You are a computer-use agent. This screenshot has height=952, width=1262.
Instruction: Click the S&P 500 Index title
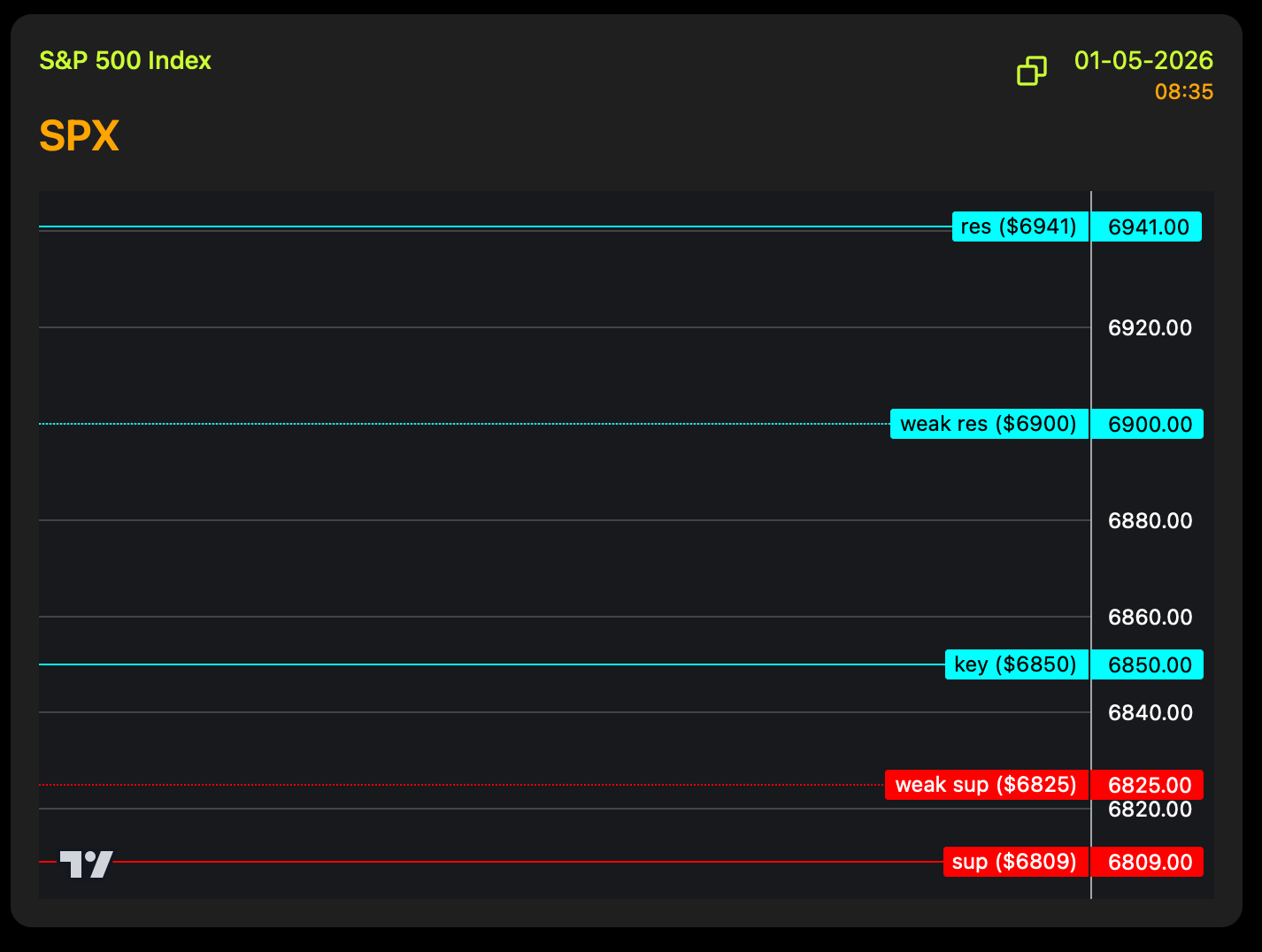[x=125, y=60]
